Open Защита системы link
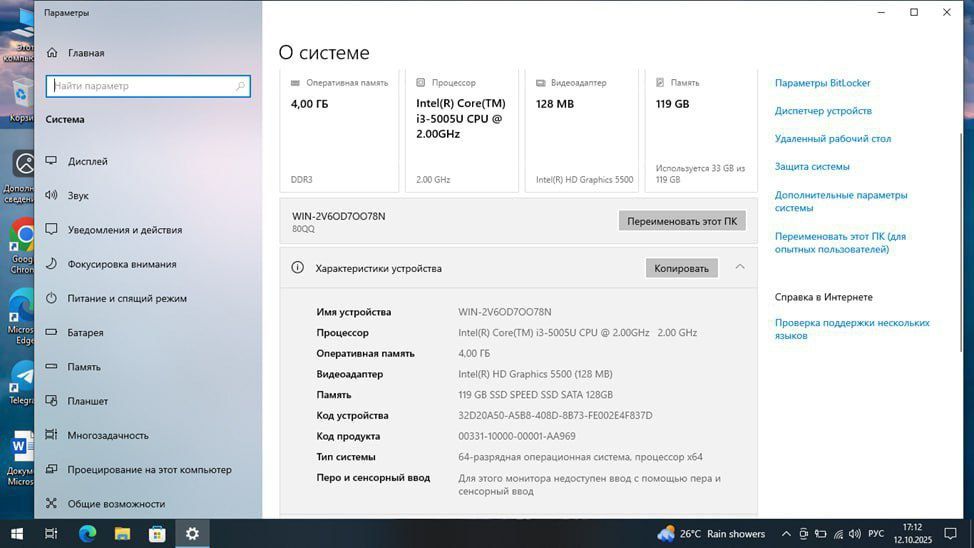974x548 pixels. coord(812,167)
